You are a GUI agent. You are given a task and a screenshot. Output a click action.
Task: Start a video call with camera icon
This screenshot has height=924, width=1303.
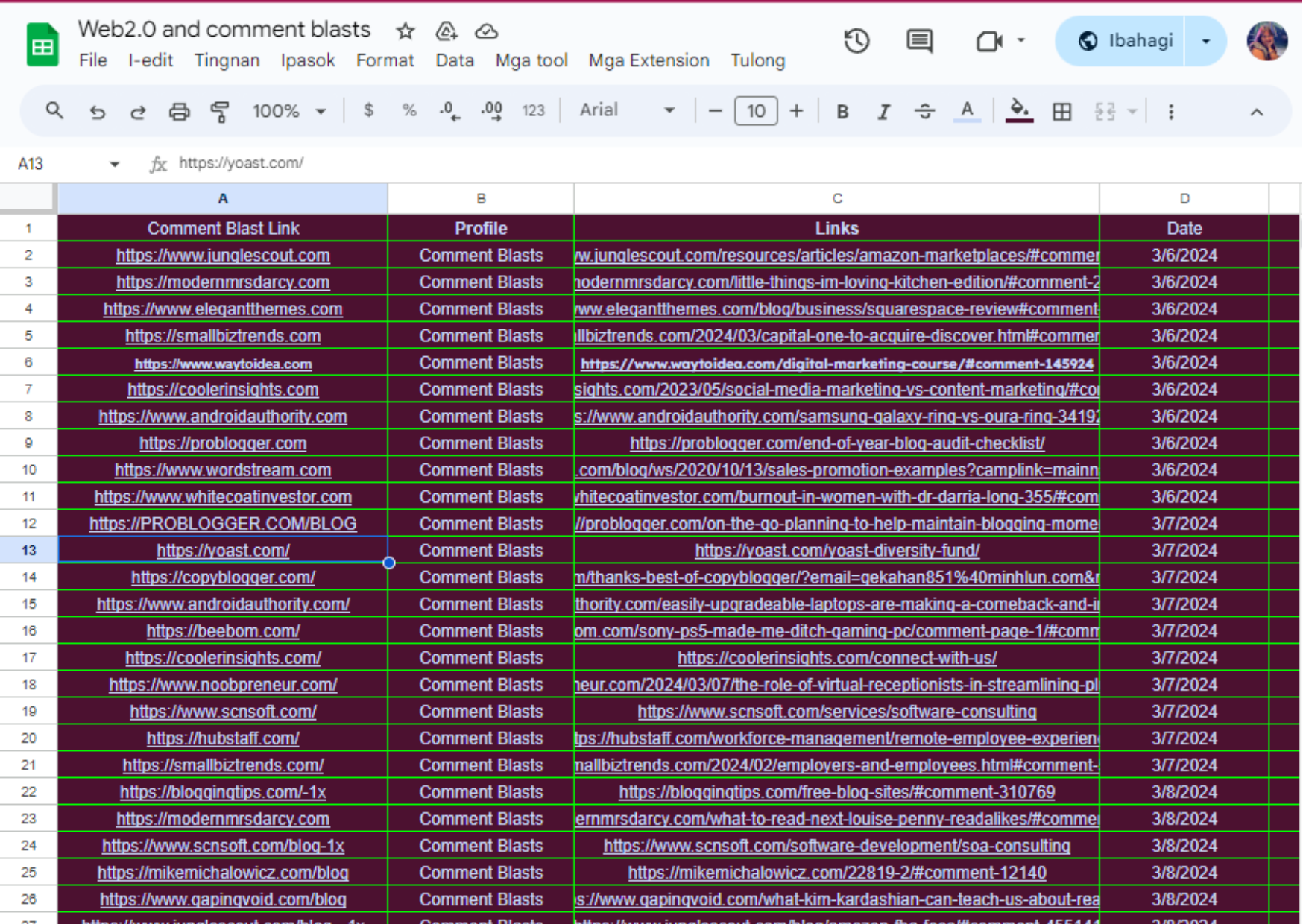989,41
